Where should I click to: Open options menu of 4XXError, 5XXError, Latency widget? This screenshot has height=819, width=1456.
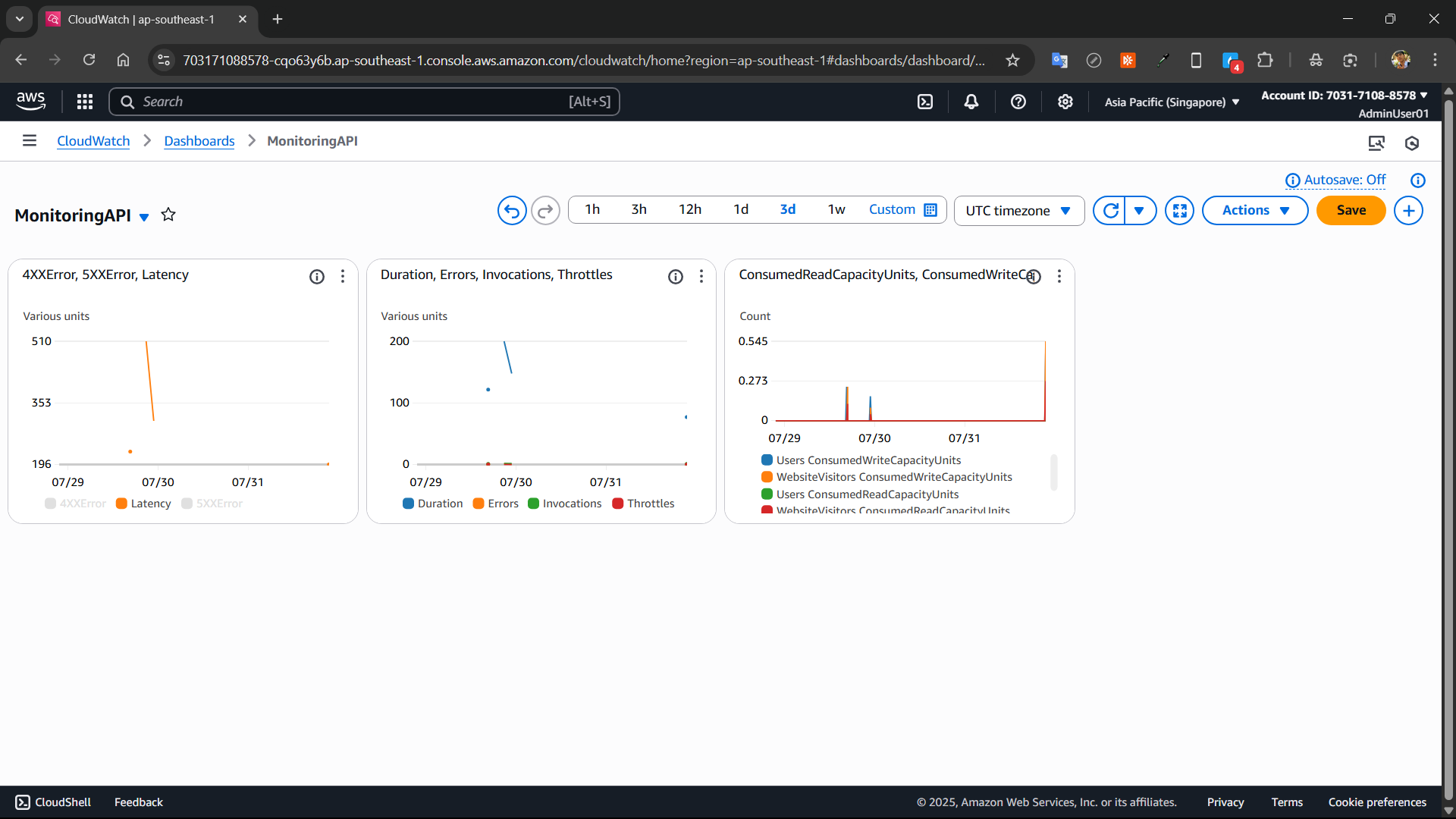(343, 277)
